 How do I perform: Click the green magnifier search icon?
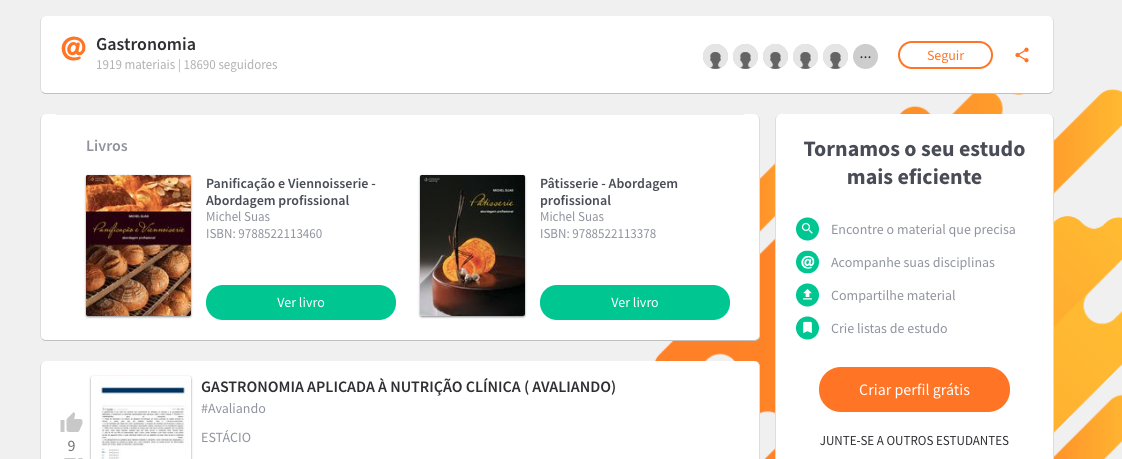tap(807, 229)
